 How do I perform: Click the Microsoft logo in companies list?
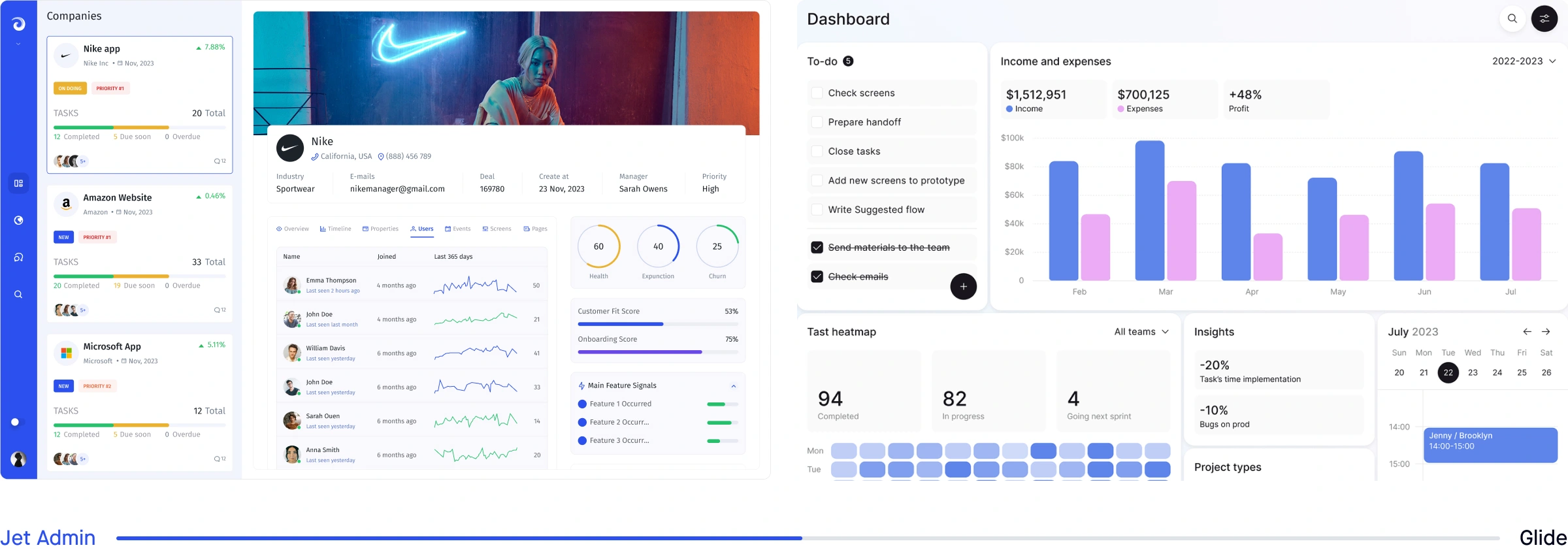coord(66,353)
